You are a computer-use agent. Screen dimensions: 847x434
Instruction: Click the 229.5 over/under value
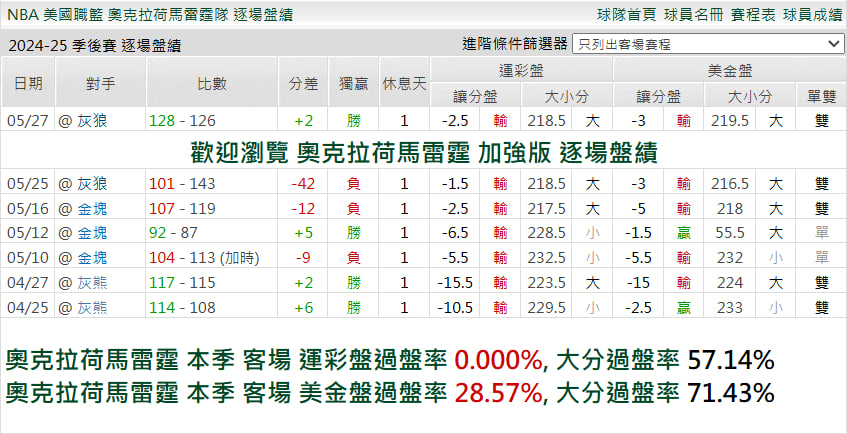pyautogui.click(x=546, y=308)
